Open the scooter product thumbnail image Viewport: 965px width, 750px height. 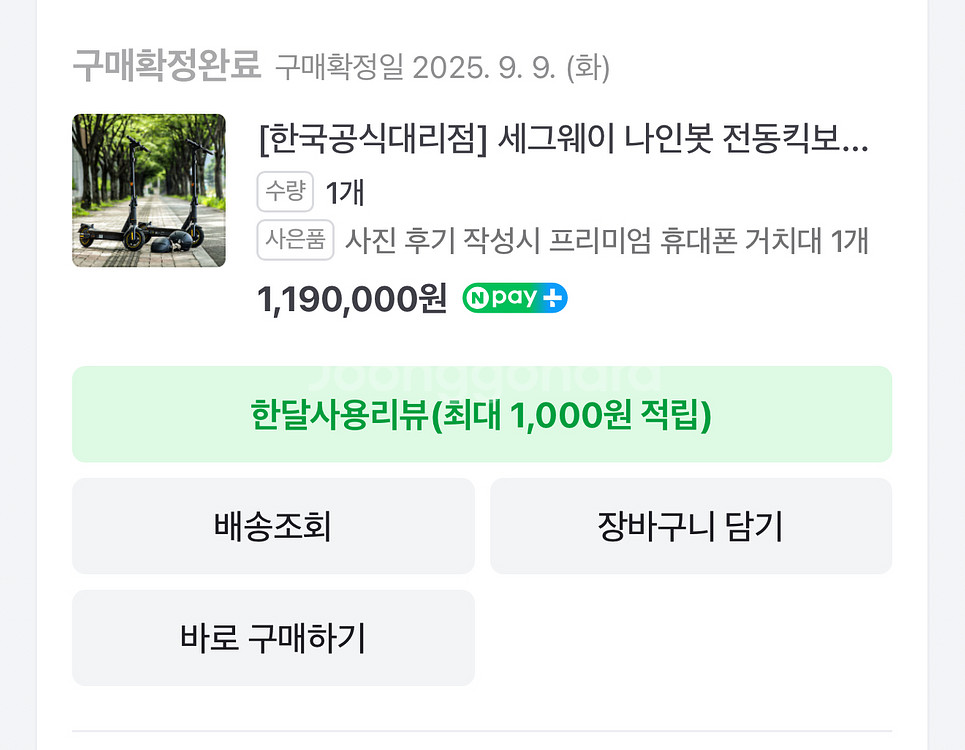148,190
